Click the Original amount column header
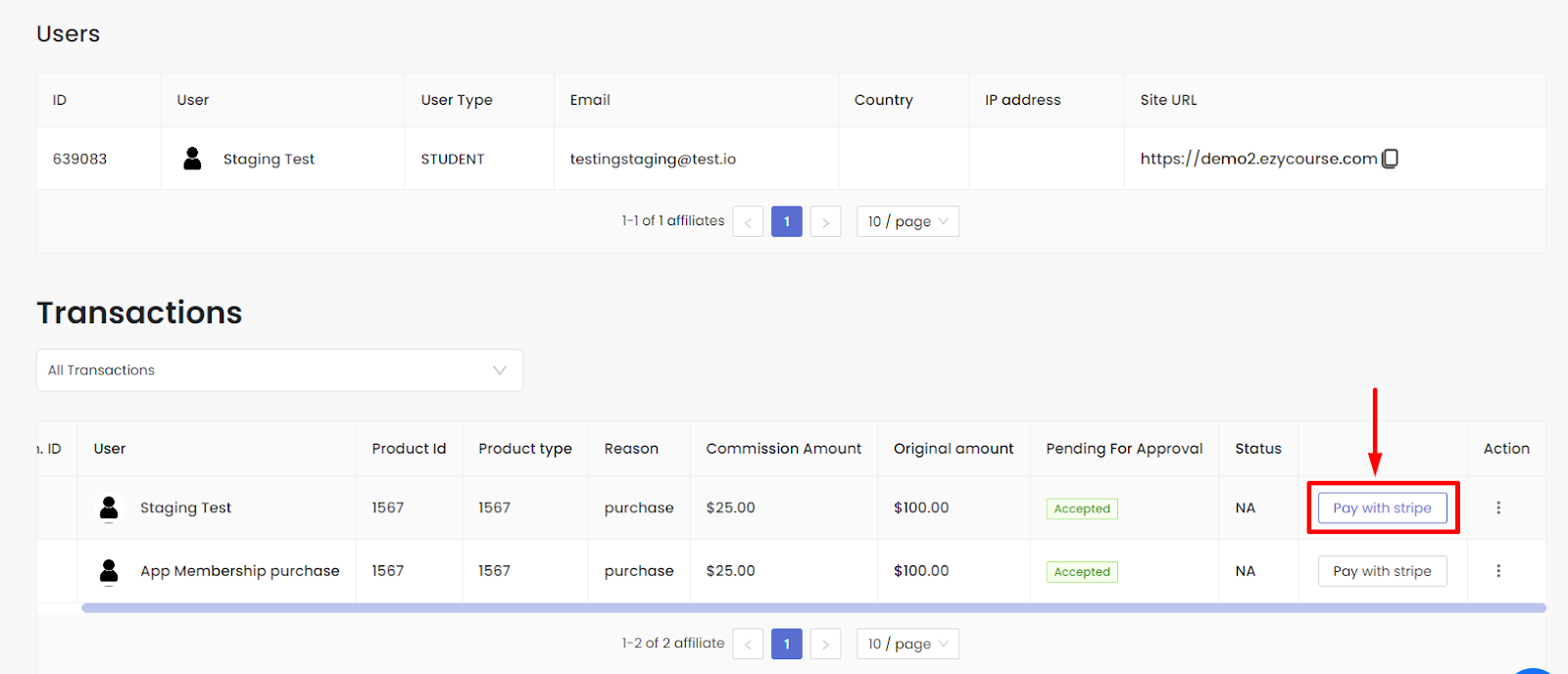The height and width of the screenshot is (674, 1568). (x=954, y=449)
